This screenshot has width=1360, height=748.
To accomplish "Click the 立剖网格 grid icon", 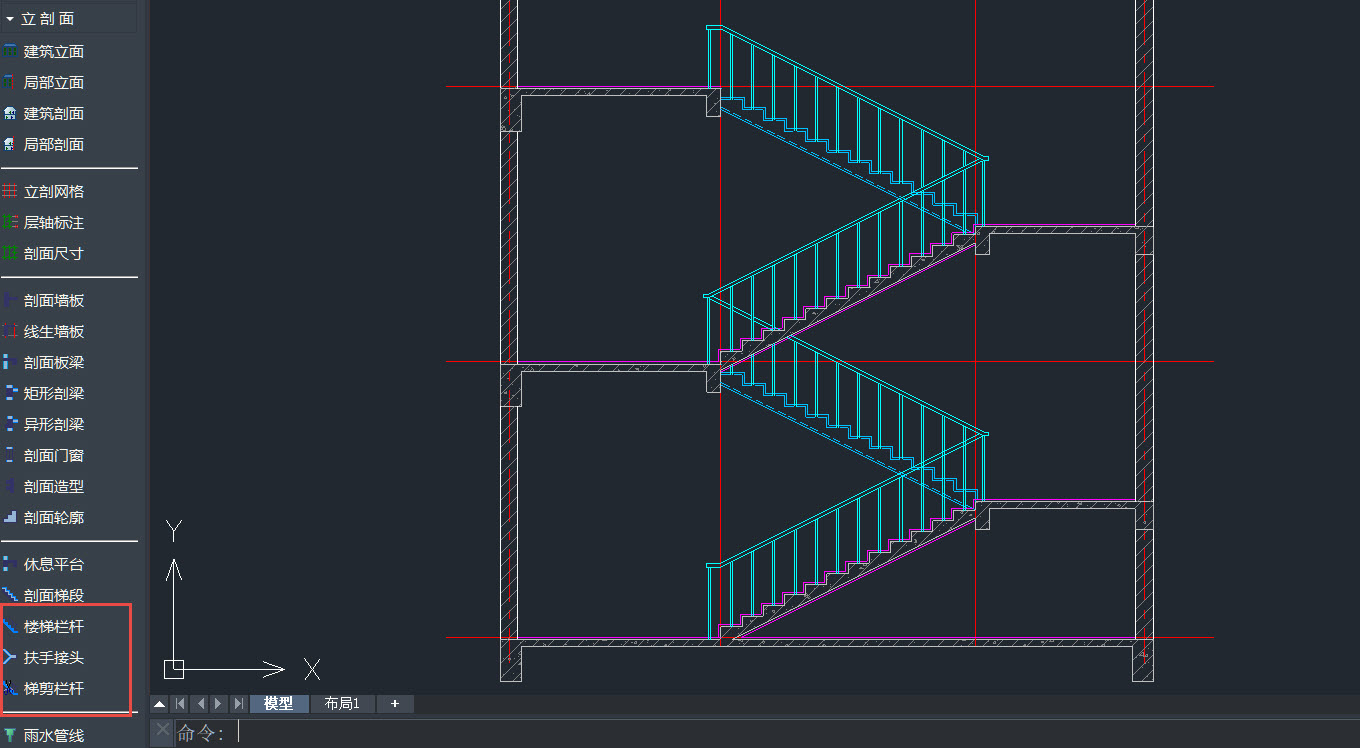I will tap(10, 191).
